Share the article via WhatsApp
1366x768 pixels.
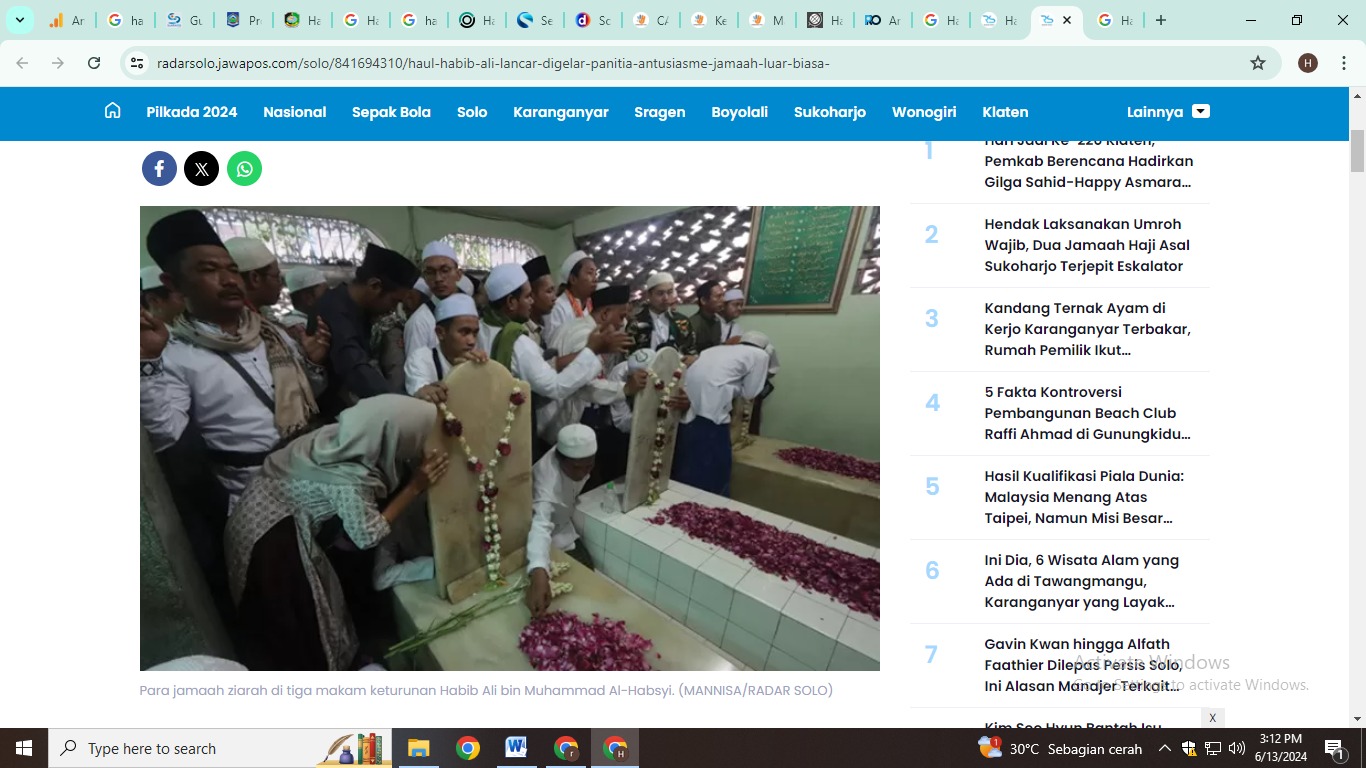[x=244, y=168]
